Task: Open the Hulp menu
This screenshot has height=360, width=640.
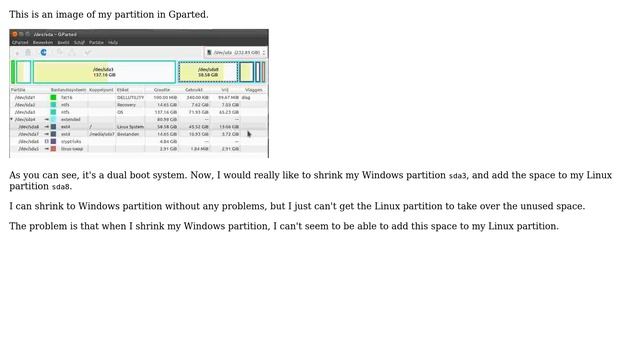Action: pyautogui.click(x=113, y=42)
